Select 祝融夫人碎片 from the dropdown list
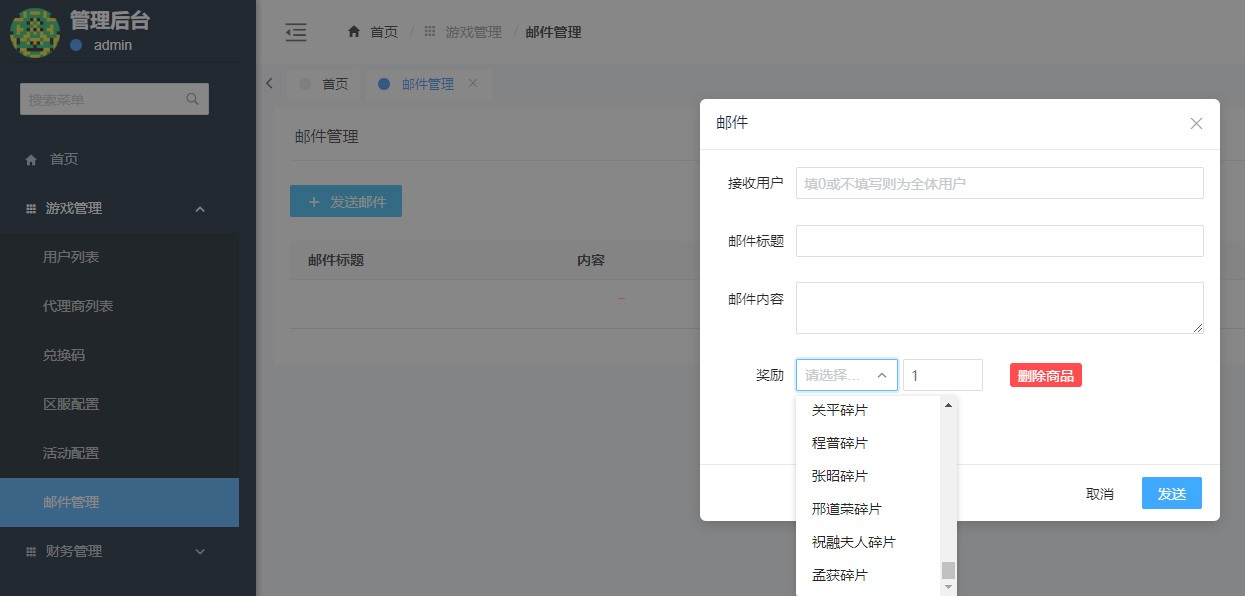The image size is (1245, 596). pos(853,542)
